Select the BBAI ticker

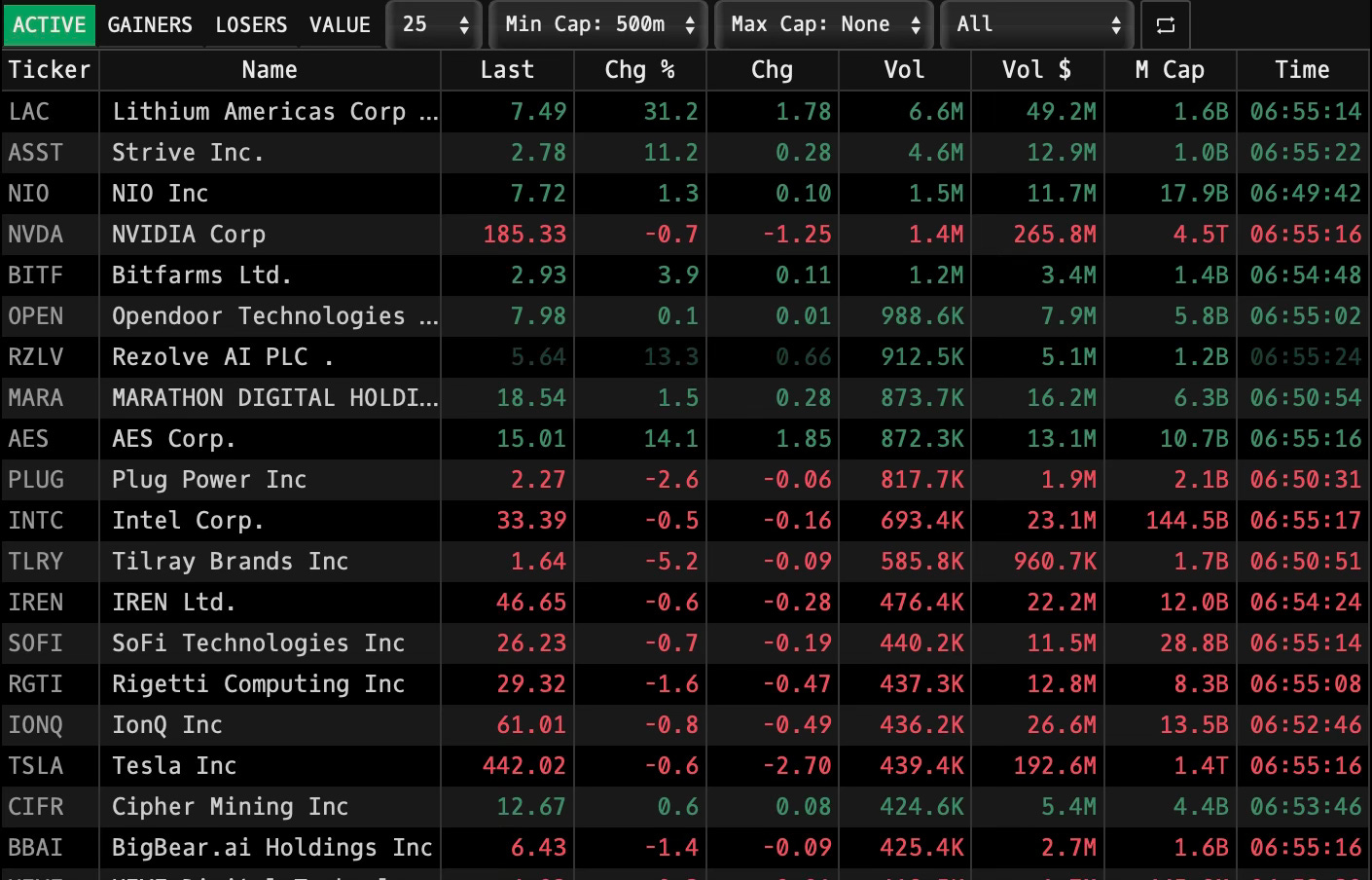[x=35, y=848]
